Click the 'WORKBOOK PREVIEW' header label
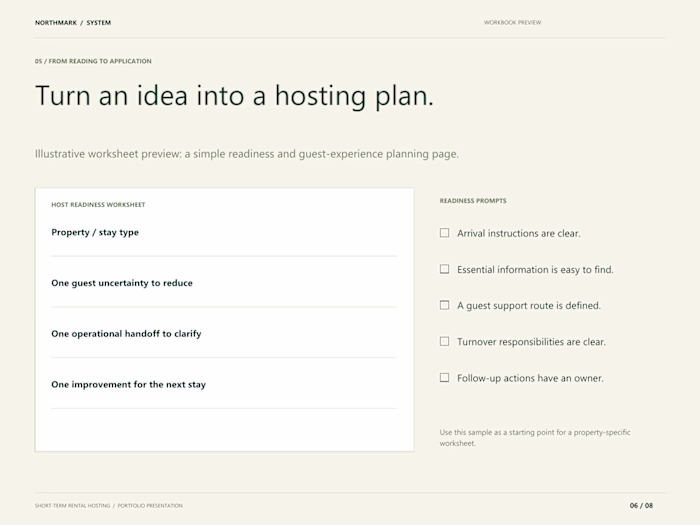 pos(512,22)
